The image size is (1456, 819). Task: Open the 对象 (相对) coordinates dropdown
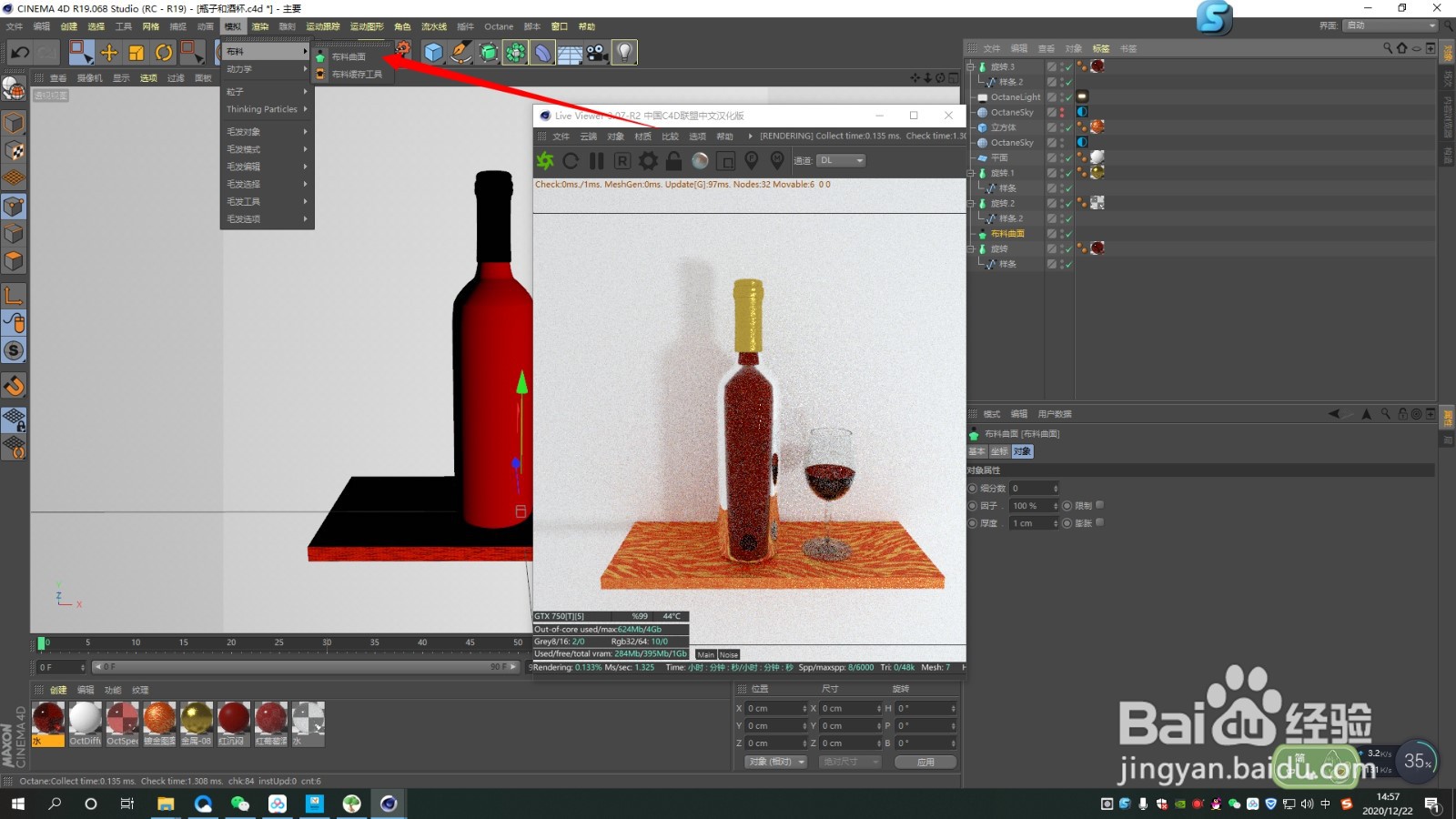click(776, 762)
